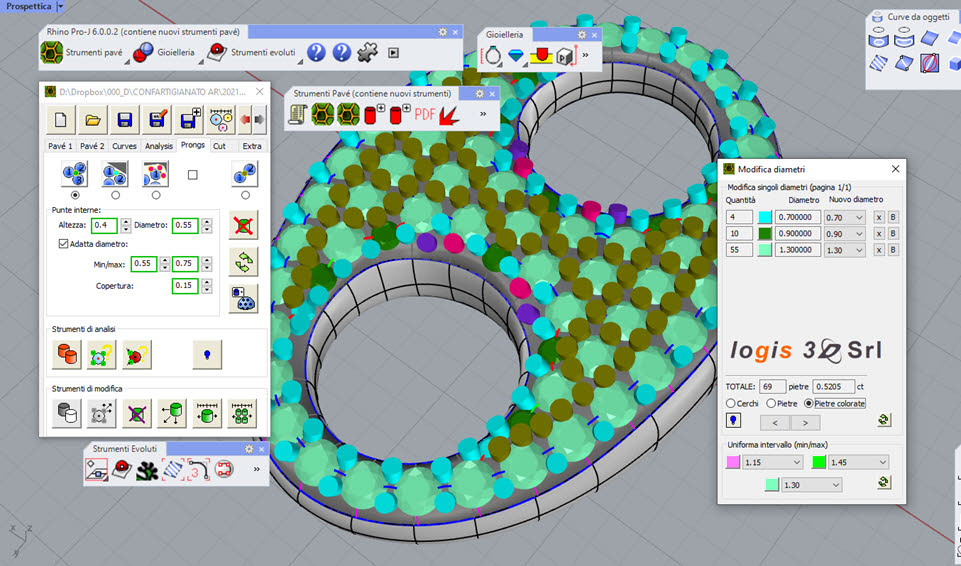Screen dimensions: 961x566
Task: Create a new file in the pavé panel
Action: 61,119
